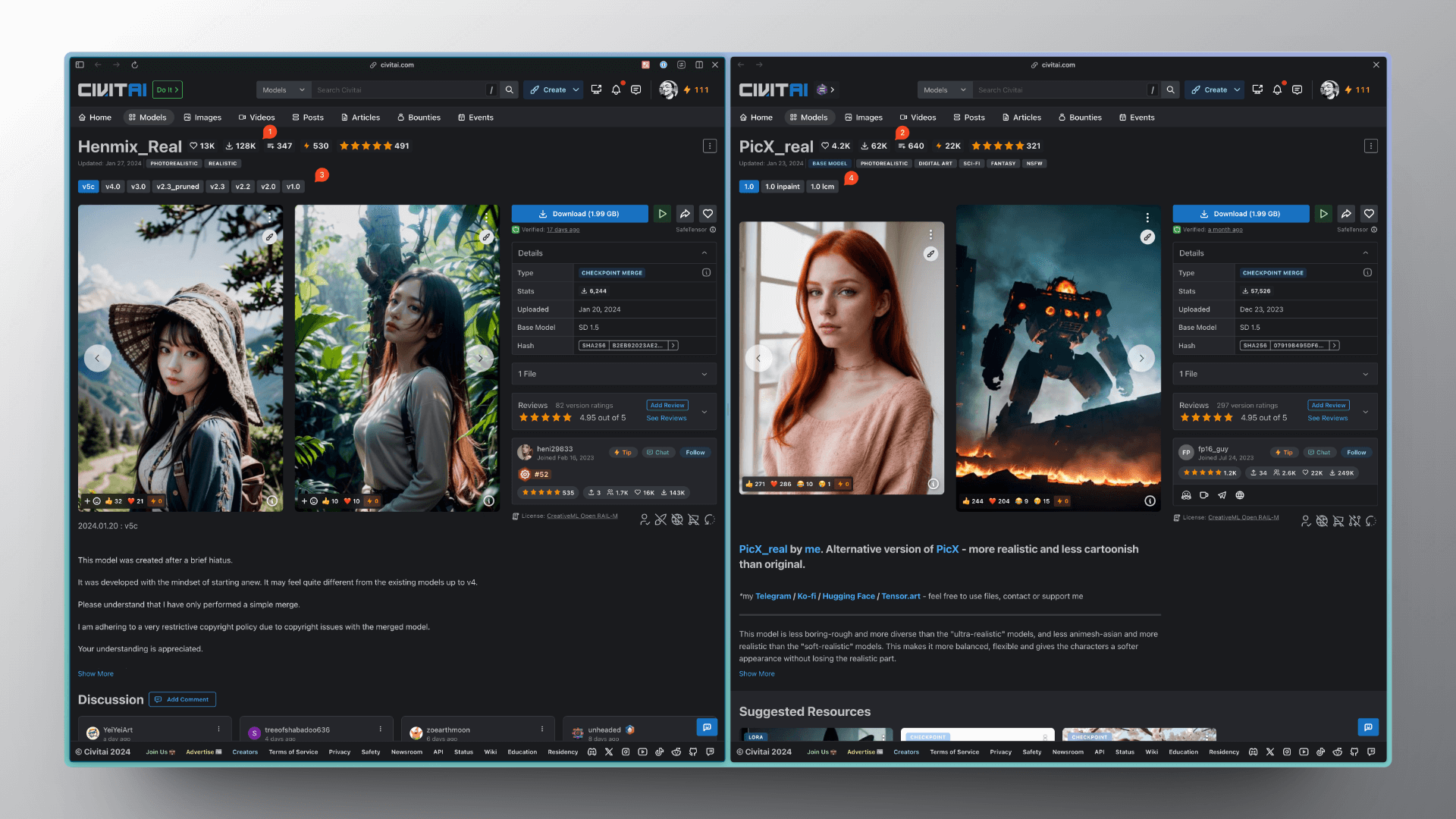
Task: Collapse the Details panel in Henmix_Real window
Action: 704,253
